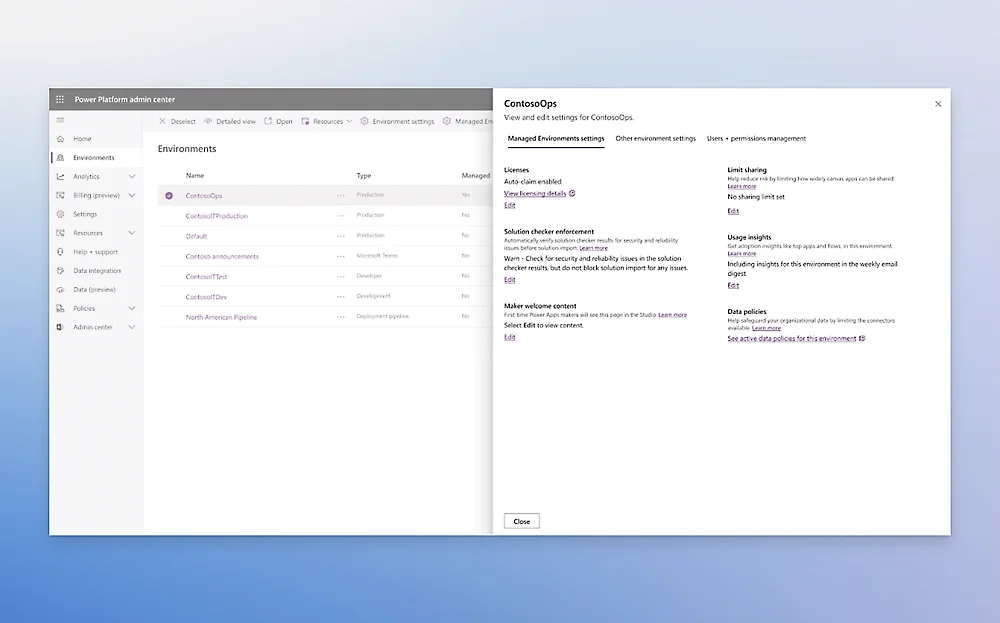This screenshot has width=1000, height=623.
Task: Expand the Policies section chevron
Action: coord(132,308)
